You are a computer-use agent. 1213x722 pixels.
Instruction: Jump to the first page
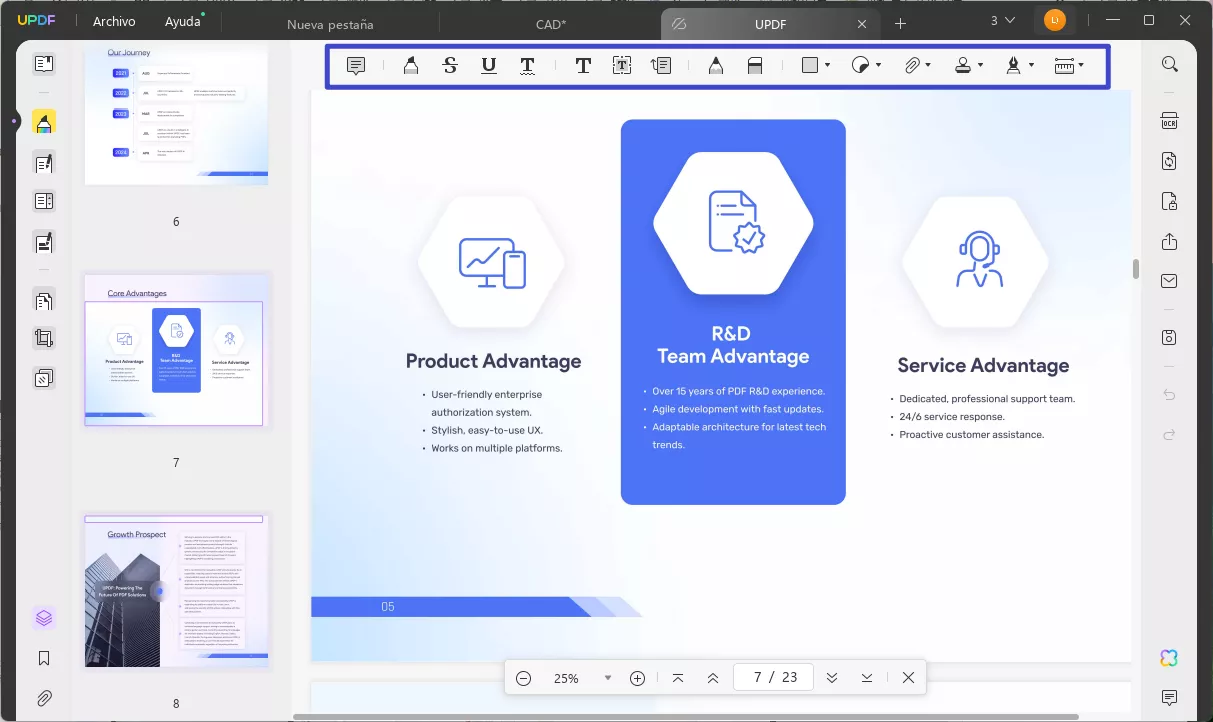click(678, 678)
